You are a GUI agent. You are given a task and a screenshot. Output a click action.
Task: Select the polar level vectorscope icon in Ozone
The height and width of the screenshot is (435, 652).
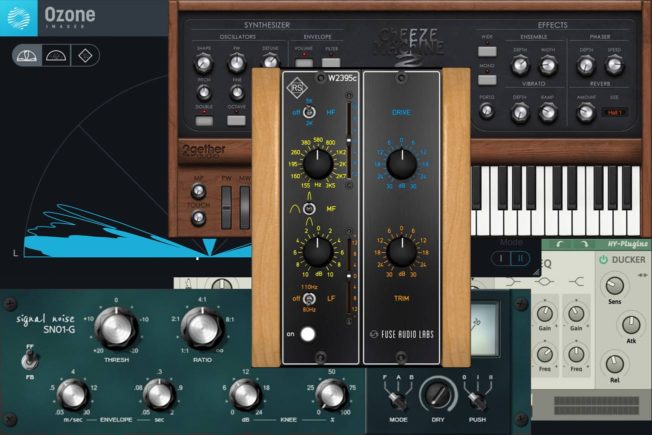point(56,55)
